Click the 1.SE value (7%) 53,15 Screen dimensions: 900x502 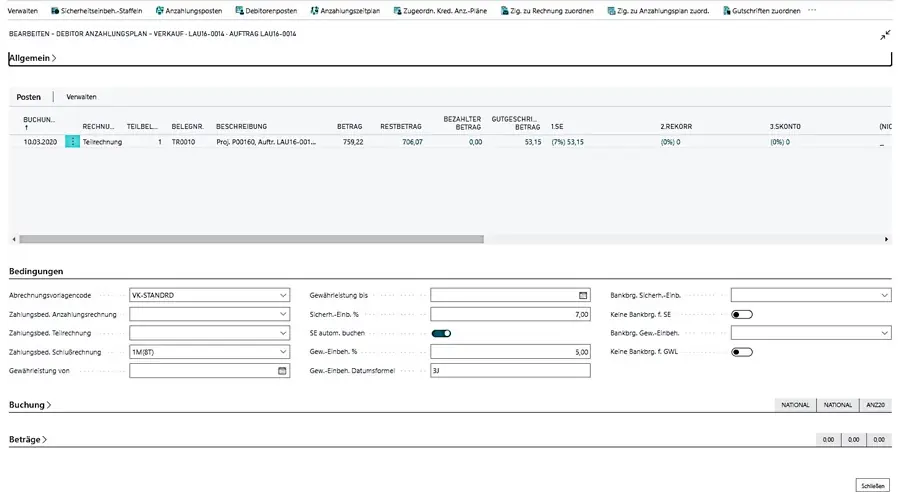[x=568, y=142]
